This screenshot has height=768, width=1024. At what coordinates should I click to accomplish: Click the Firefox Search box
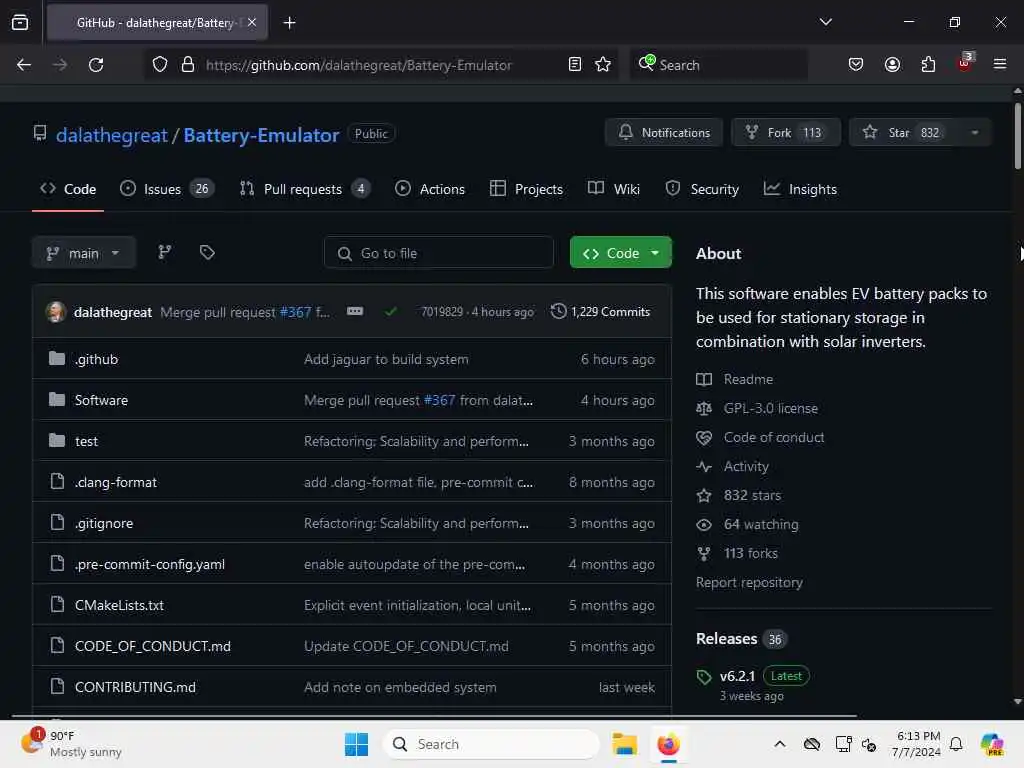click(x=718, y=65)
